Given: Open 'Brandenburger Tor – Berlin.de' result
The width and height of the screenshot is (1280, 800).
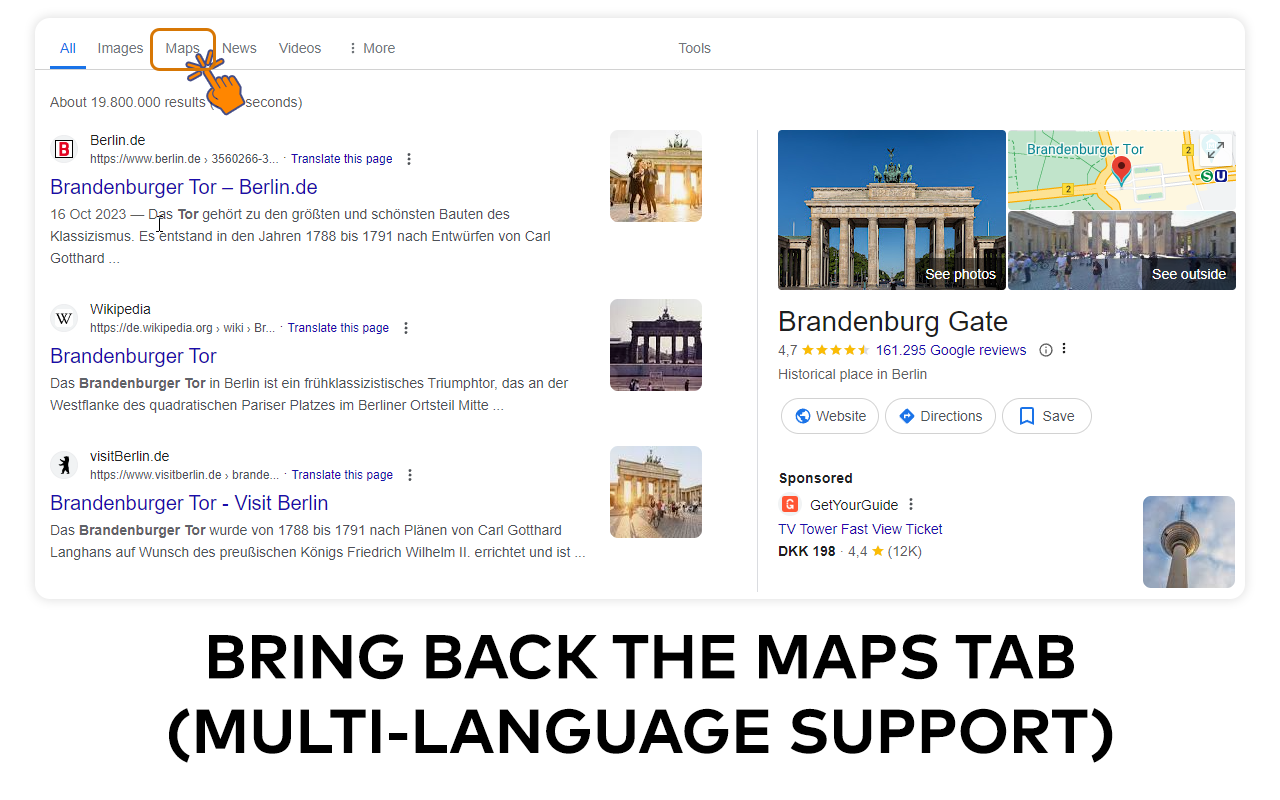Looking at the screenshot, I should pyautogui.click(x=184, y=187).
